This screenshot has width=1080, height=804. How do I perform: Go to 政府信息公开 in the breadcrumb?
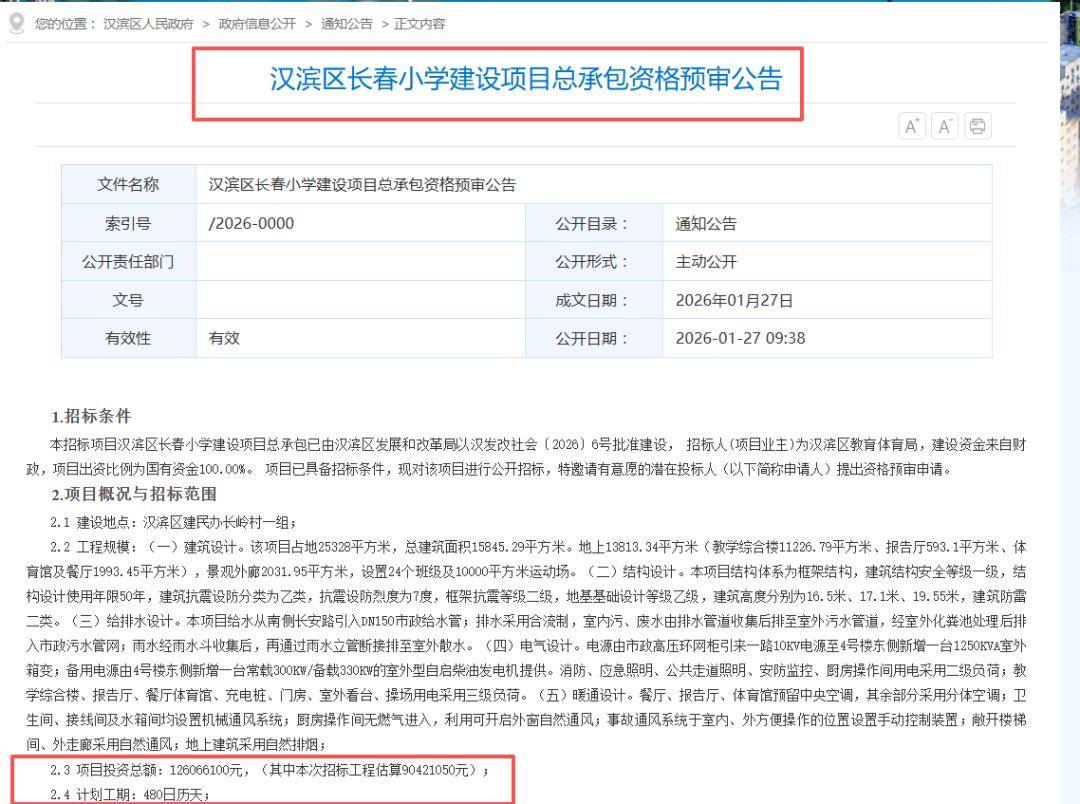pos(260,23)
